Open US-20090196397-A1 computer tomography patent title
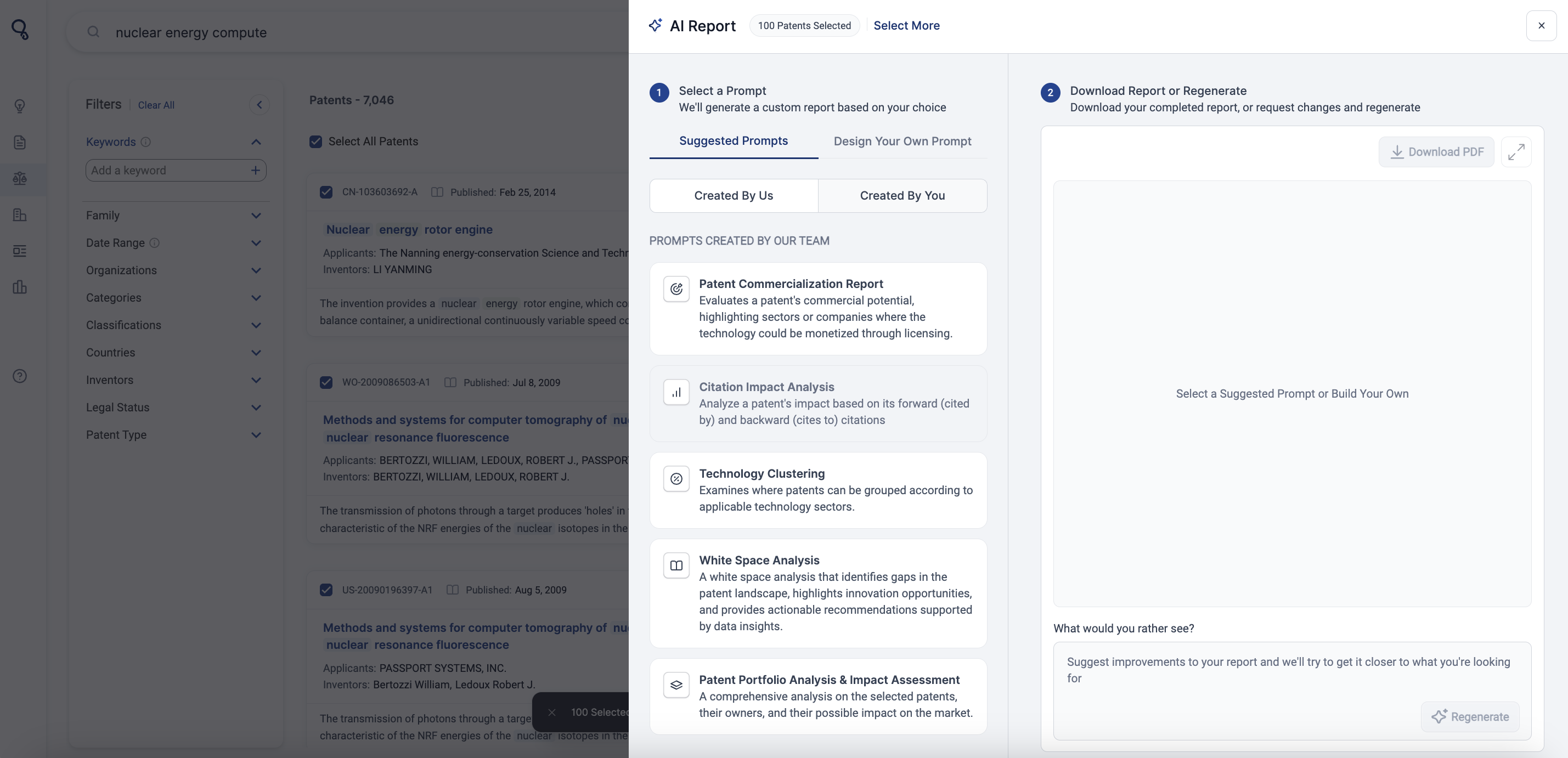1568x758 pixels. (476, 636)
